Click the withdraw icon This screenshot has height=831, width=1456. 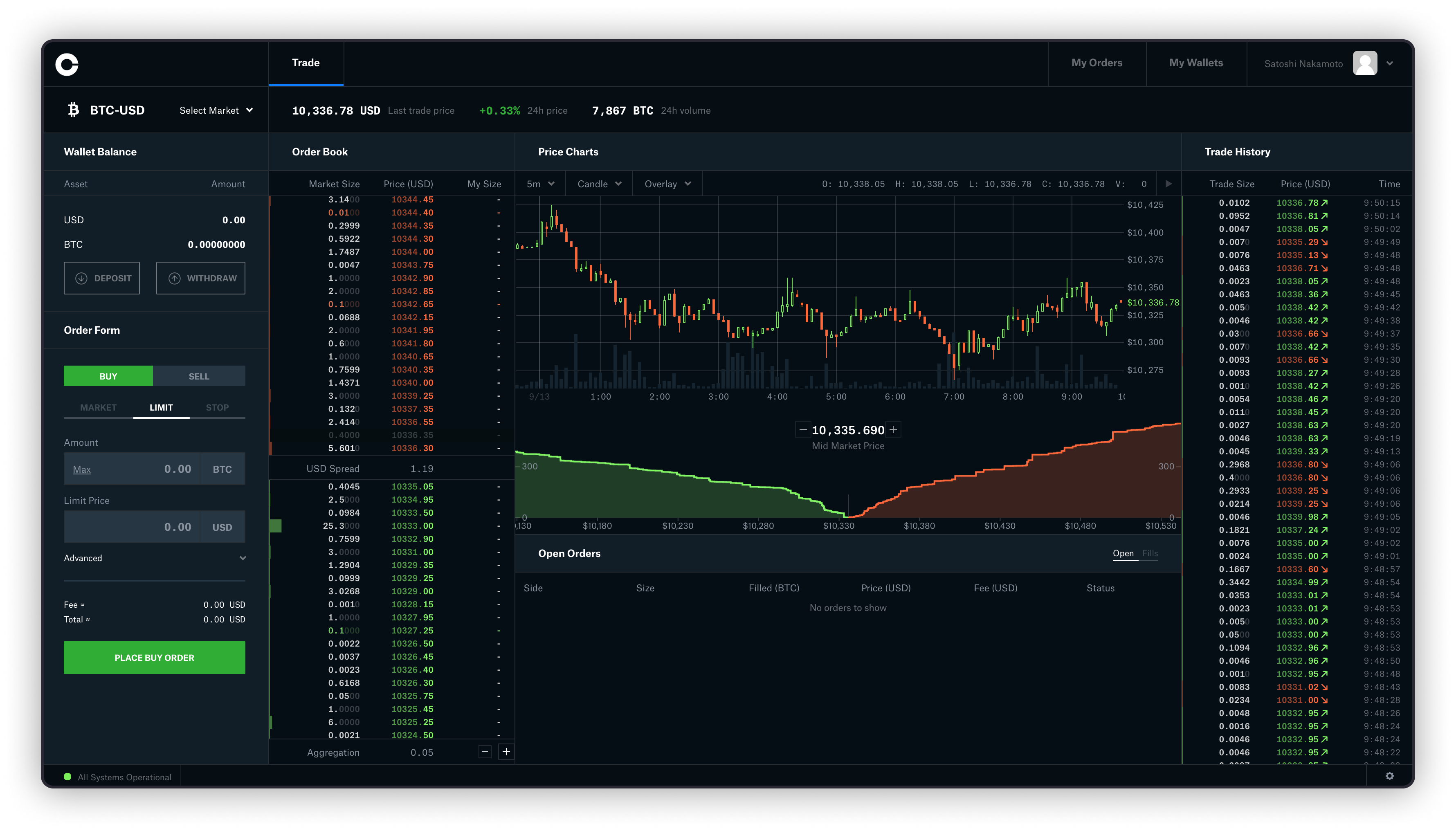175,278
